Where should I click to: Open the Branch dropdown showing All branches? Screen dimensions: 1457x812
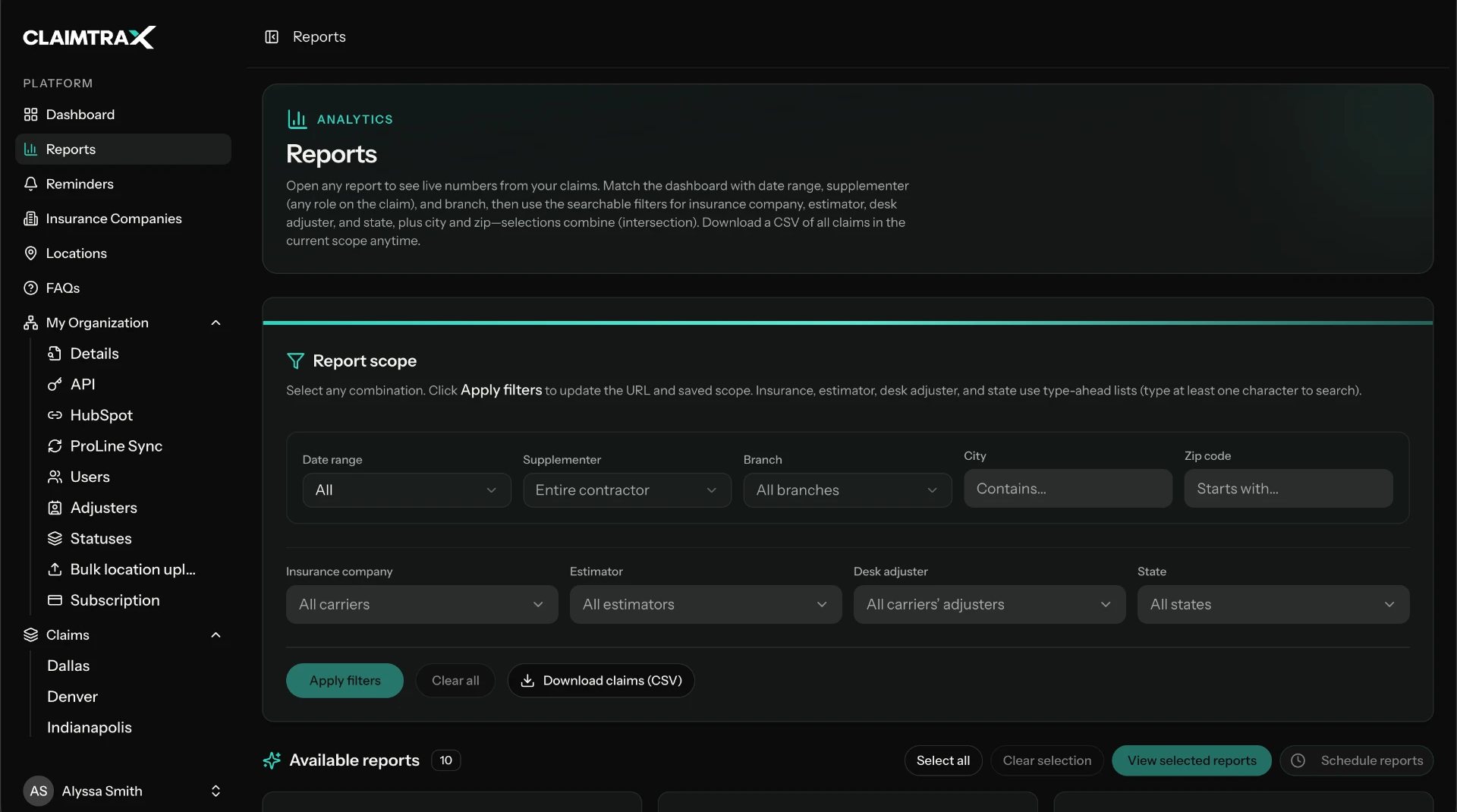pos(848,490)
